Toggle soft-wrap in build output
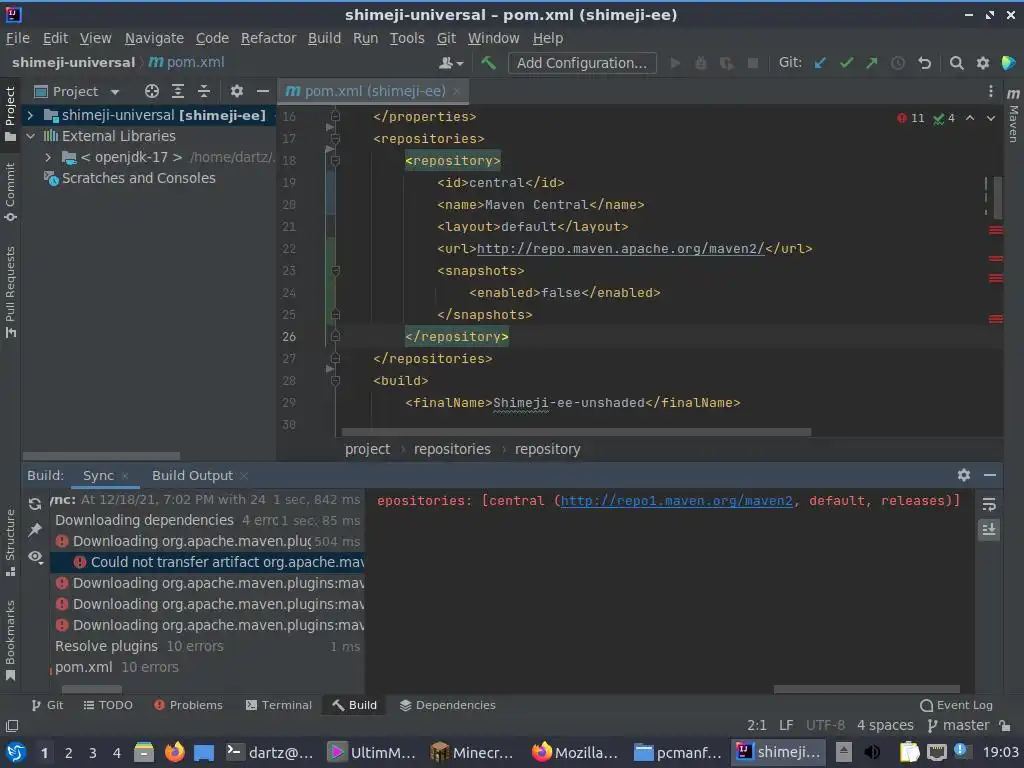Image resolution: width=1024 pixels, height=768 pixels. [x=989, y=504]
